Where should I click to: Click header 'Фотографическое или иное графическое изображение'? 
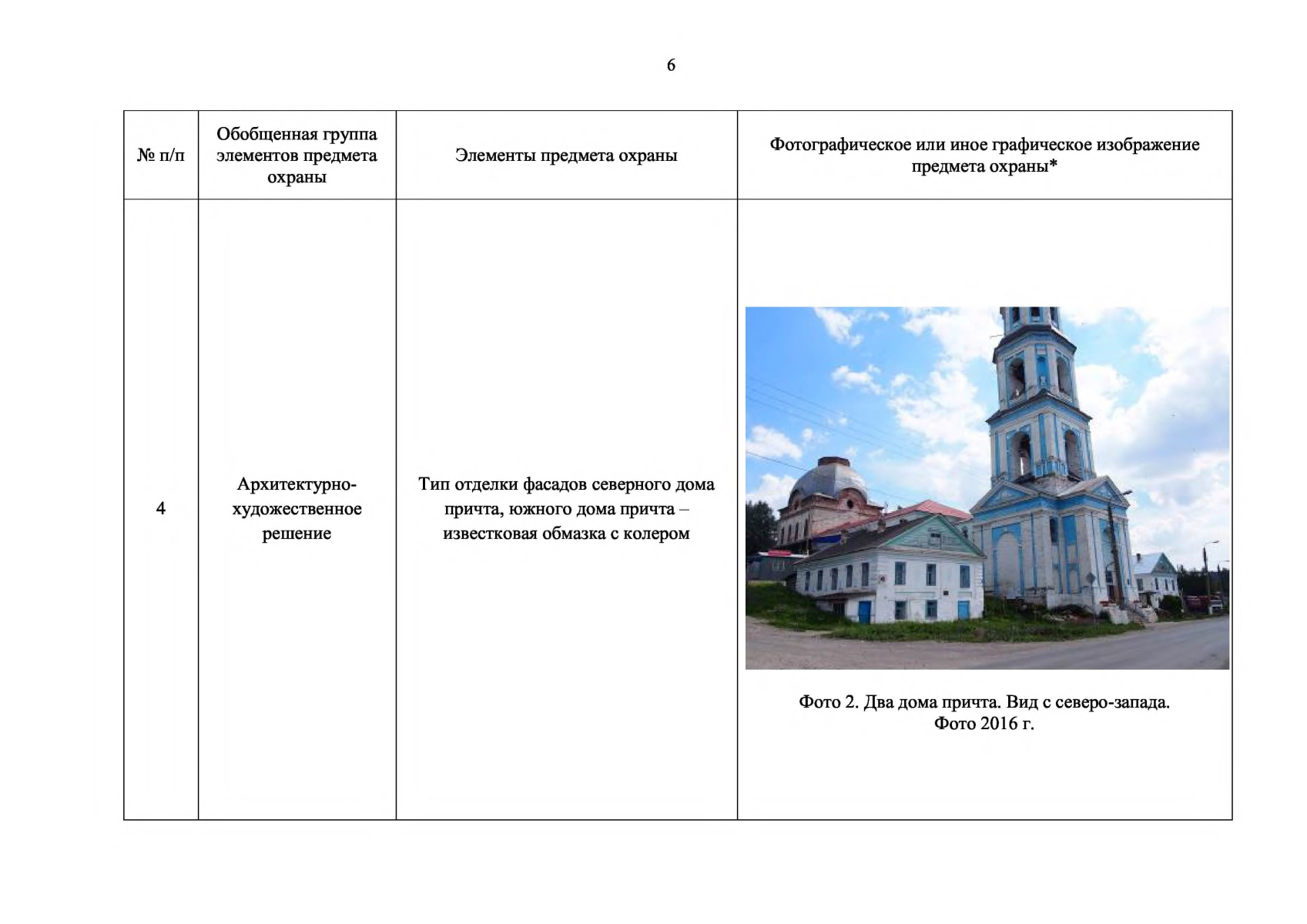[984, 145]
